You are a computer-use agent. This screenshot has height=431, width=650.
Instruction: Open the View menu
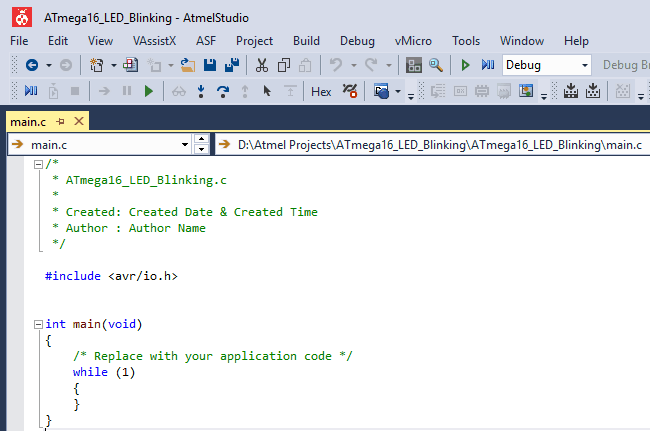click(x=100, y=41)
